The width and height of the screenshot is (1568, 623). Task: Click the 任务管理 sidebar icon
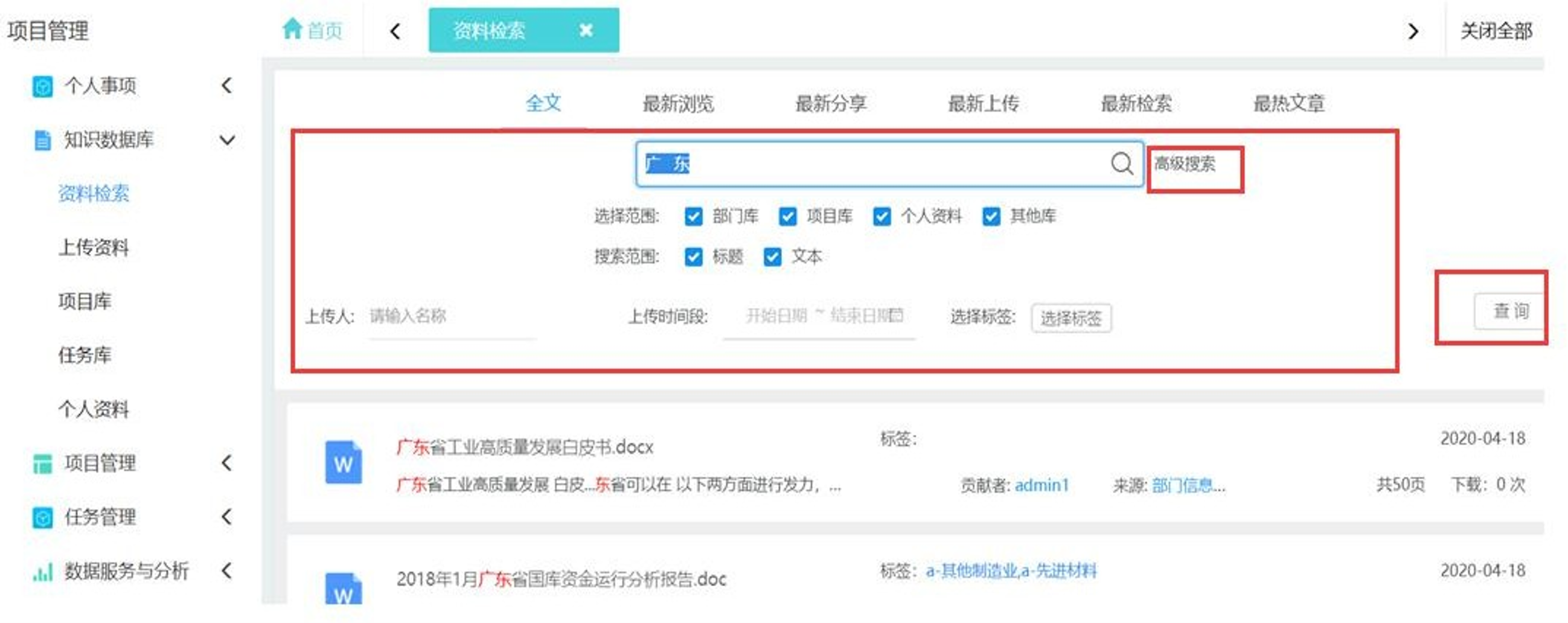click(x=42, y=518)
